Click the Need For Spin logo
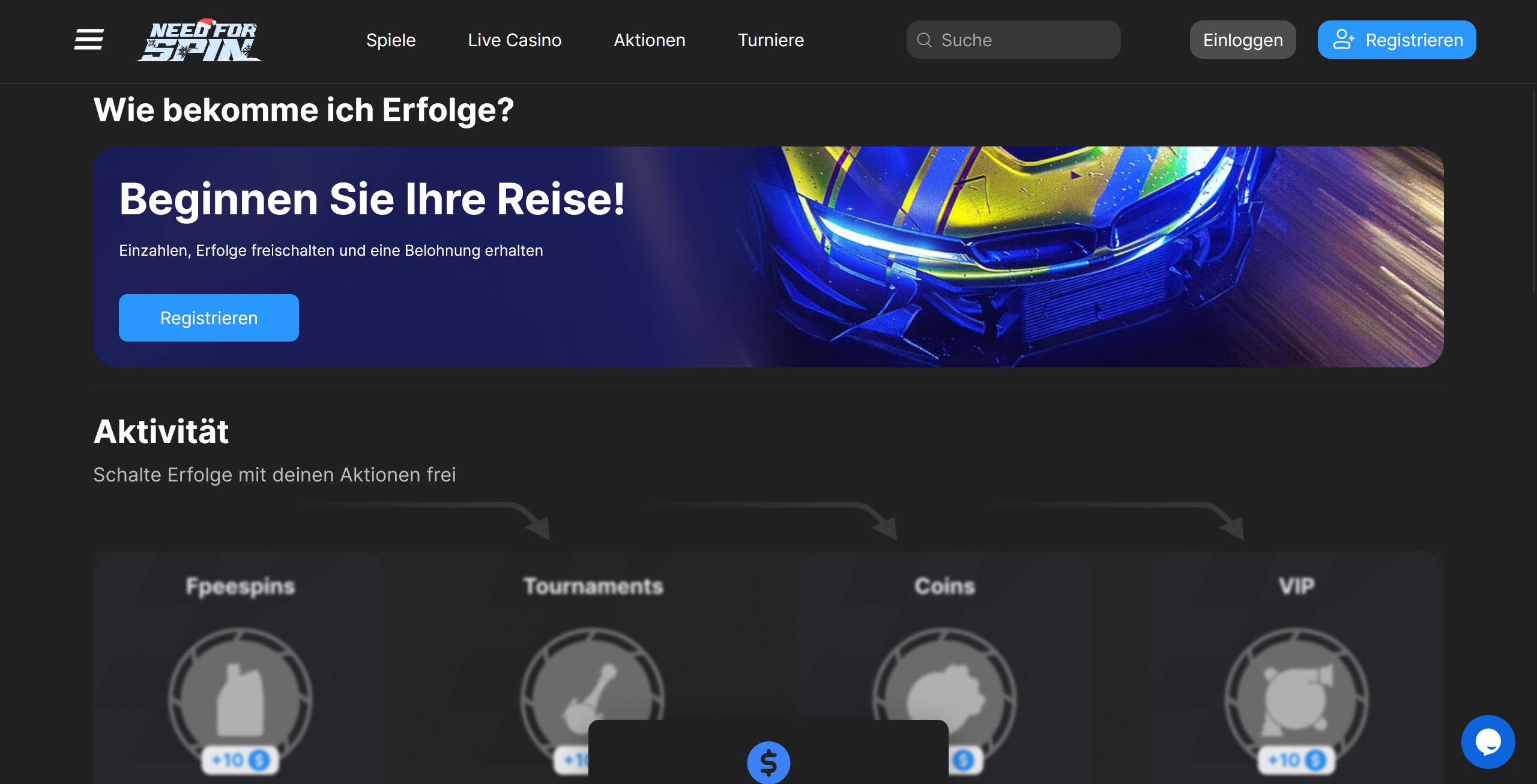The image size is (1537, 784). [x=200, y=40]
